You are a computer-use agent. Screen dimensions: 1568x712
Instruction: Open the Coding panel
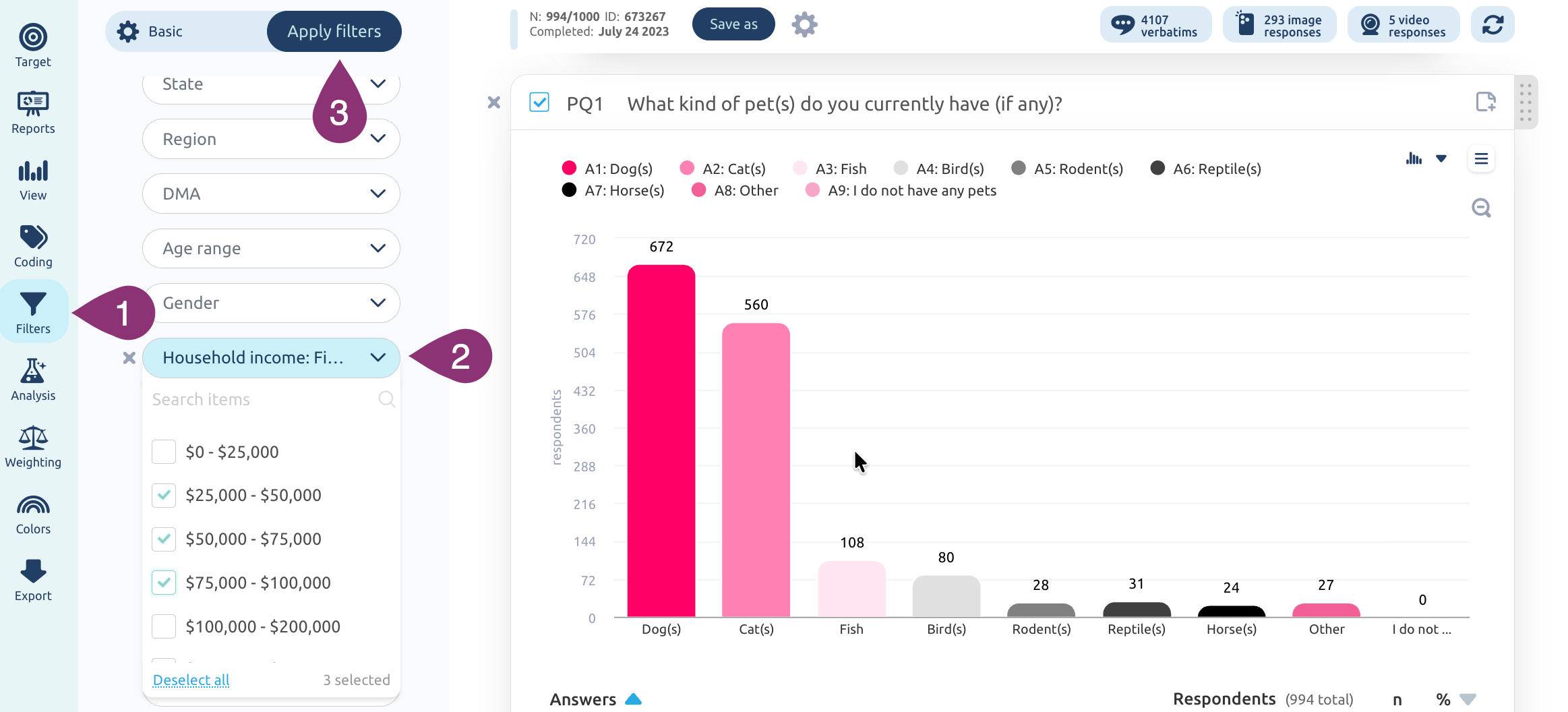33,246
